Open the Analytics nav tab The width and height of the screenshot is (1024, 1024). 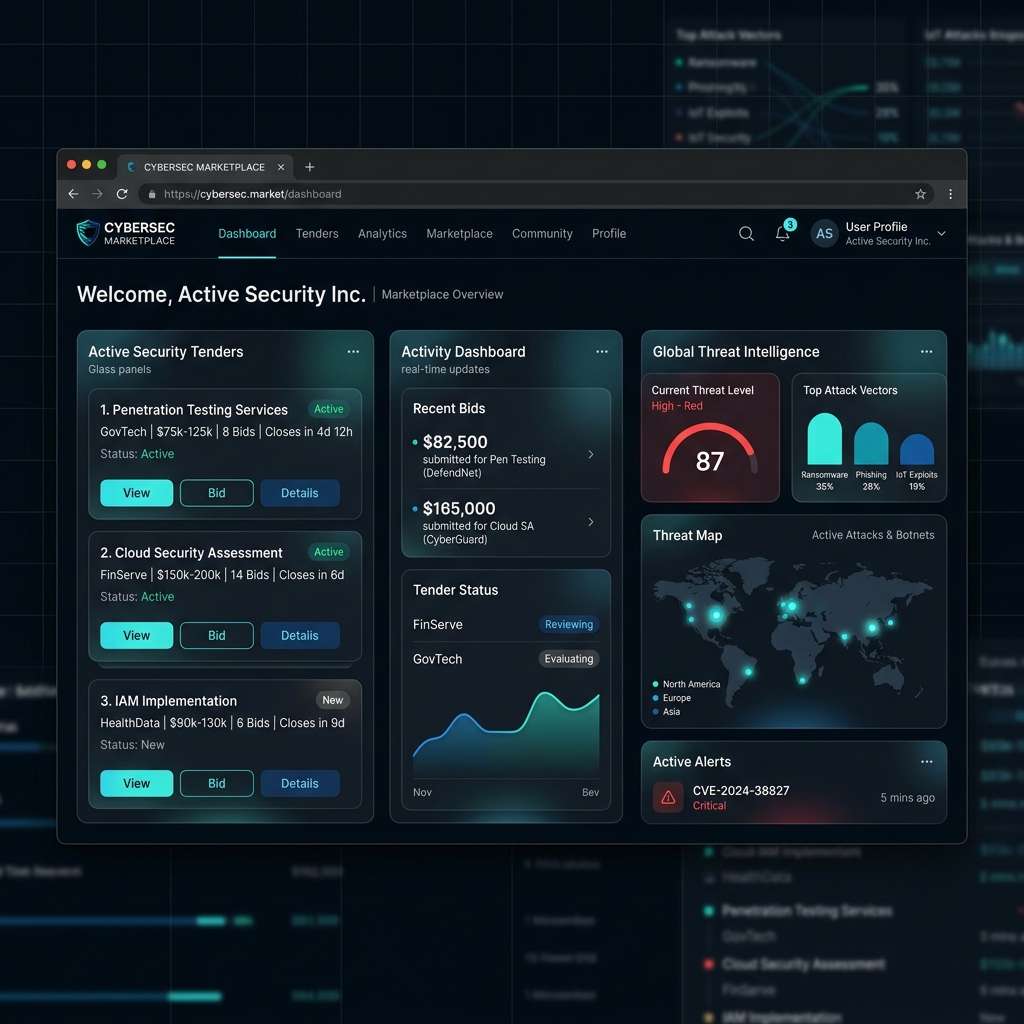[382, 234]
